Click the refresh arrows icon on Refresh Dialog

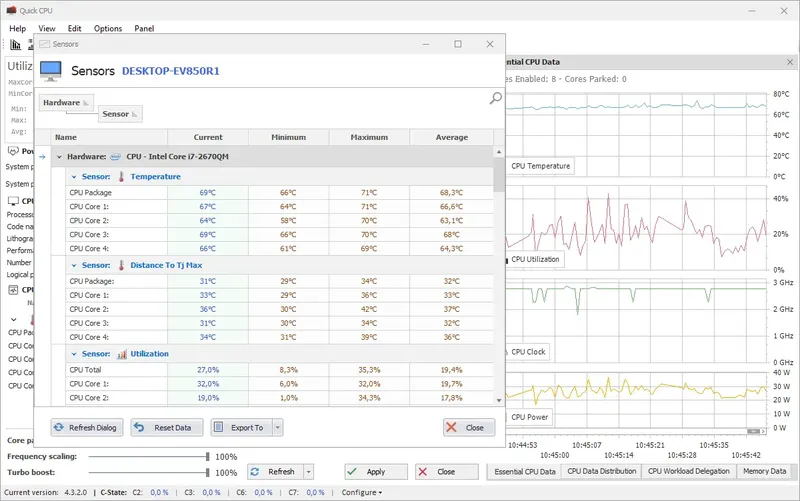[59, 427]
